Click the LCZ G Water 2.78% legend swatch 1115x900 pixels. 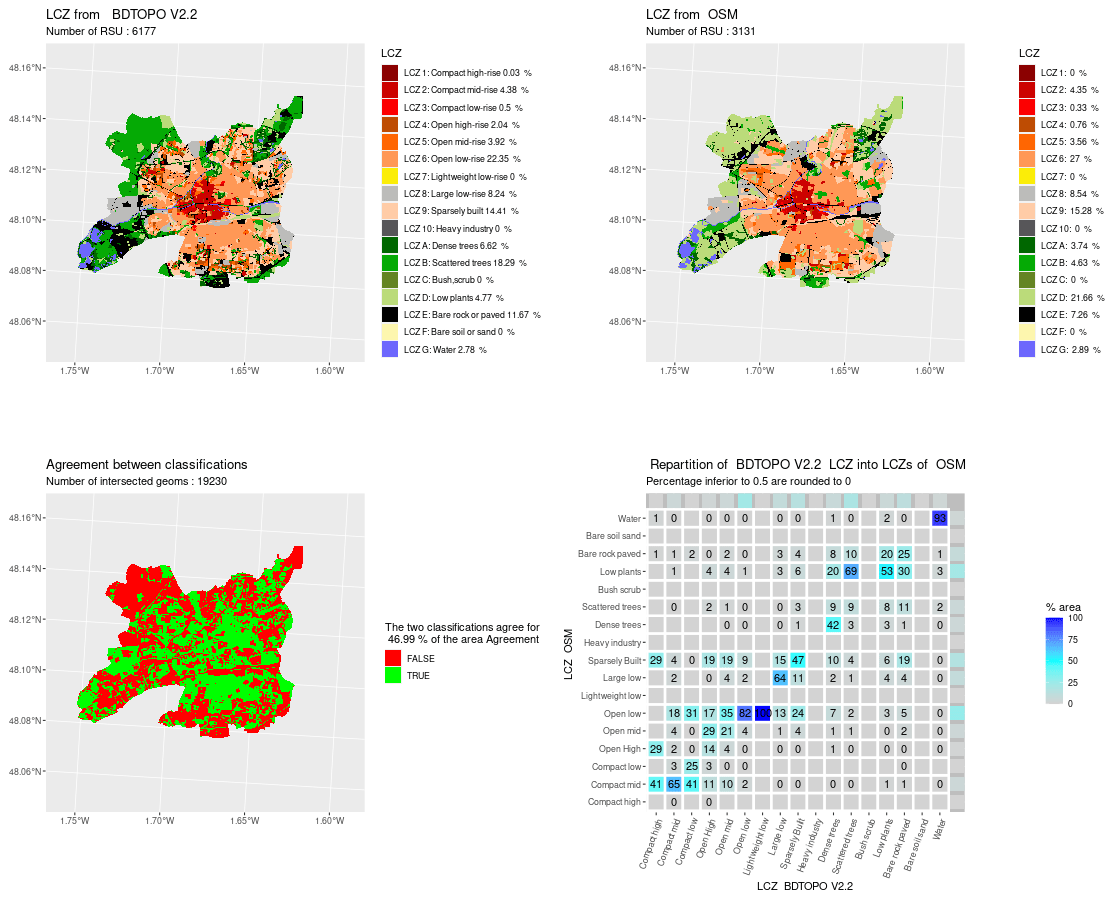click(390, 350)
